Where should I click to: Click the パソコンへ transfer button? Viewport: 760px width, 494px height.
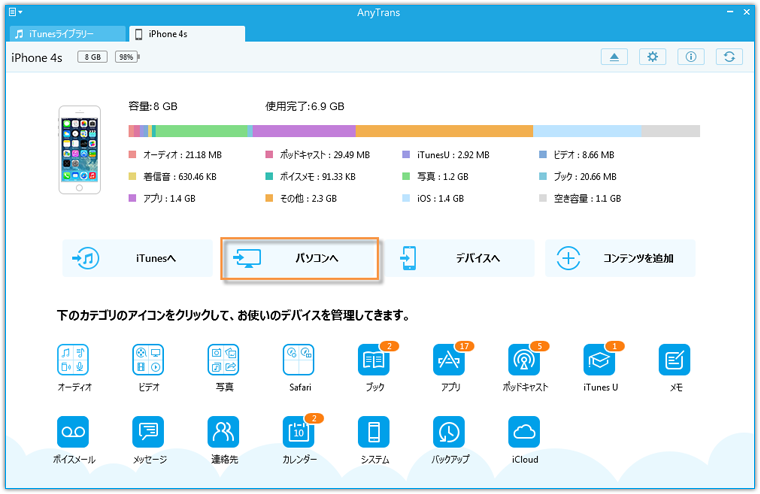[x=300, y=258]
